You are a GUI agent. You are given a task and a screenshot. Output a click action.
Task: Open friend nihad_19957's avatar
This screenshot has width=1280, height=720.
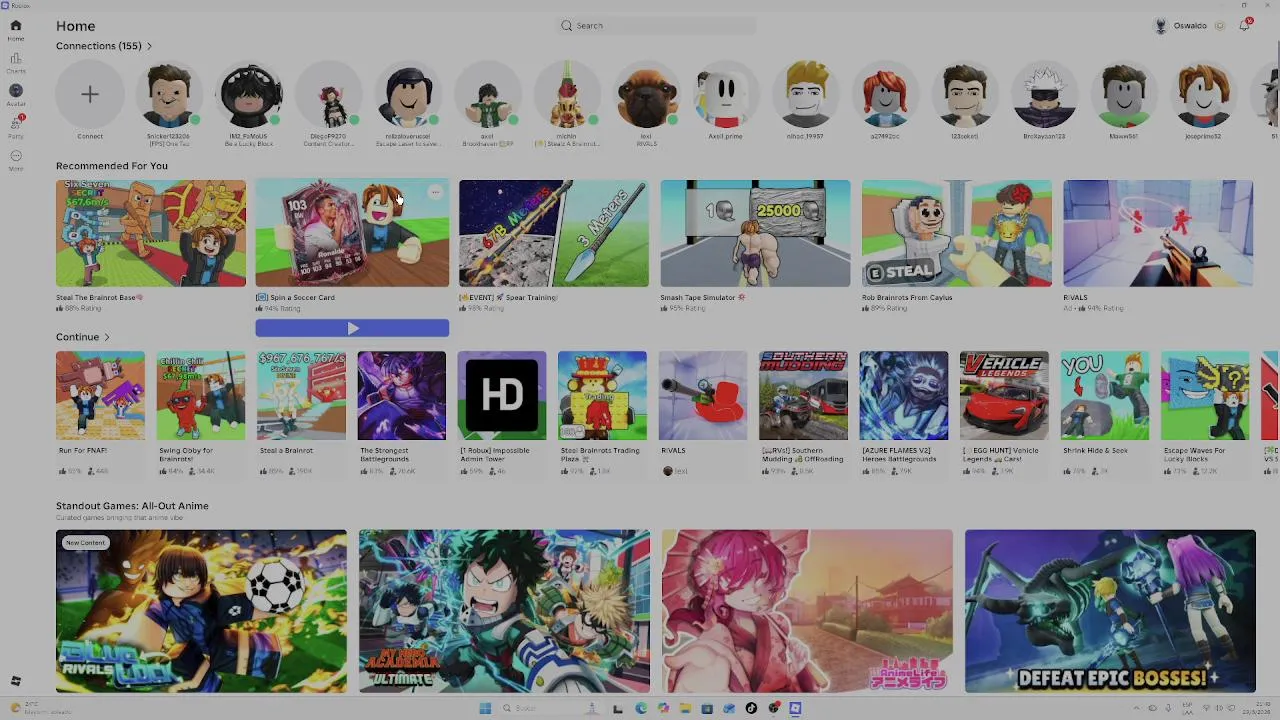[805, 94]
